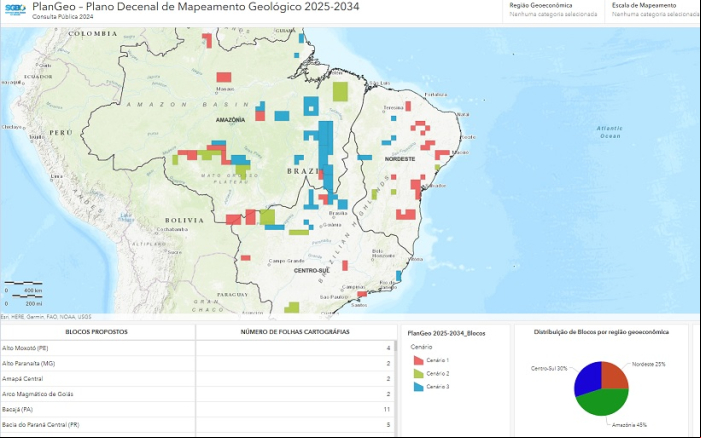This screenshot has width=701, height=438.
Task: Click the red block near Campo Grande
Action: coord(245,258)
